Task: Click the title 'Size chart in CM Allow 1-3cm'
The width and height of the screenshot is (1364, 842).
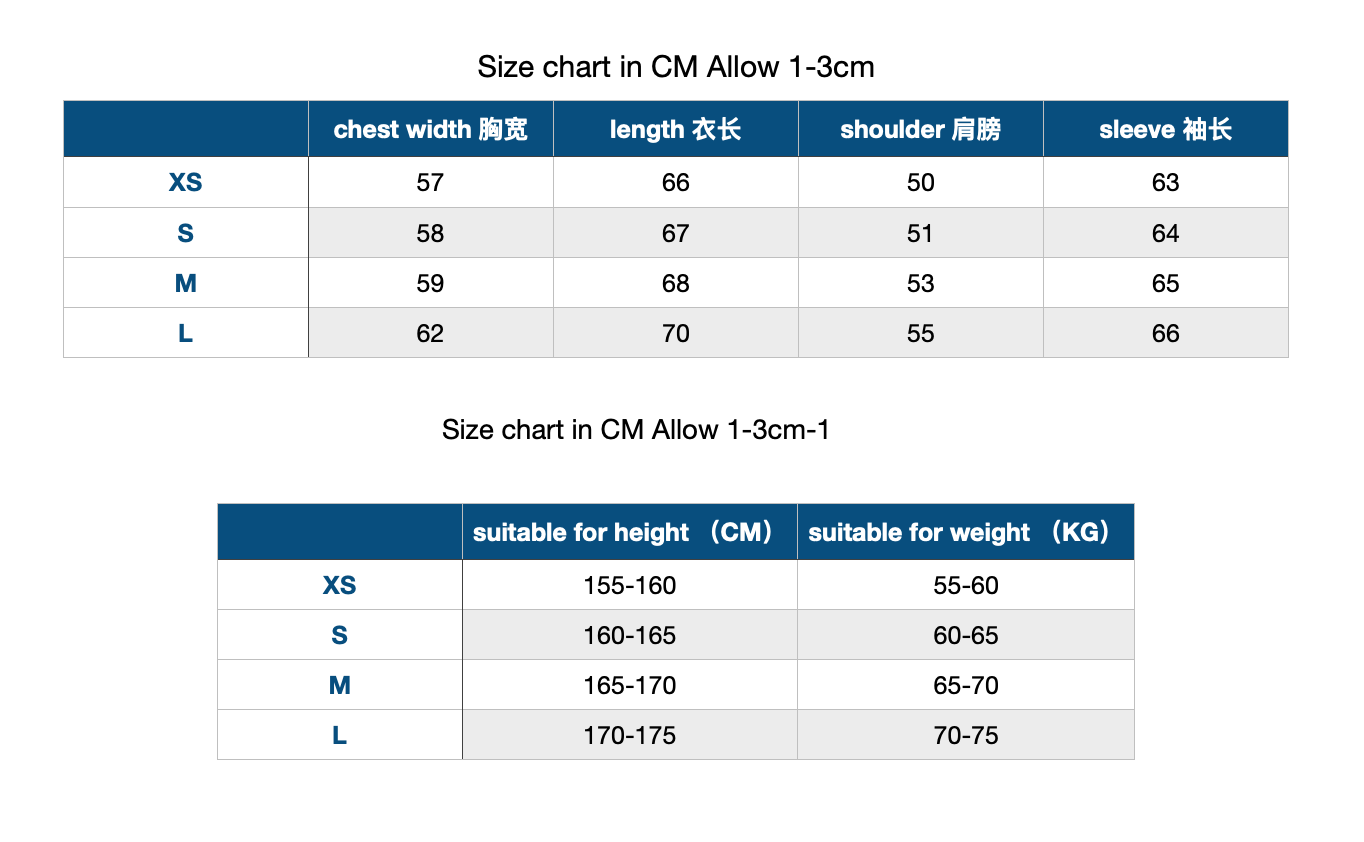Action: (676, 67)
